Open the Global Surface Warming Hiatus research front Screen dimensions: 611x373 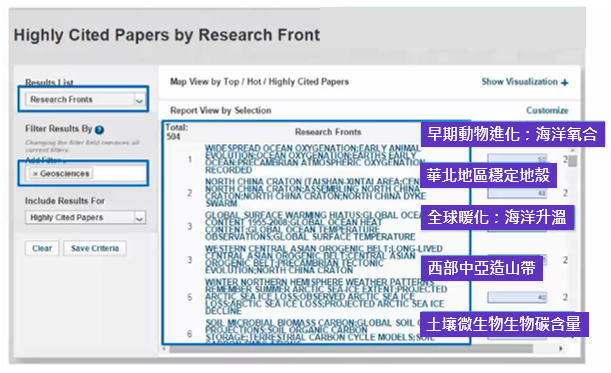coord(313,226)
